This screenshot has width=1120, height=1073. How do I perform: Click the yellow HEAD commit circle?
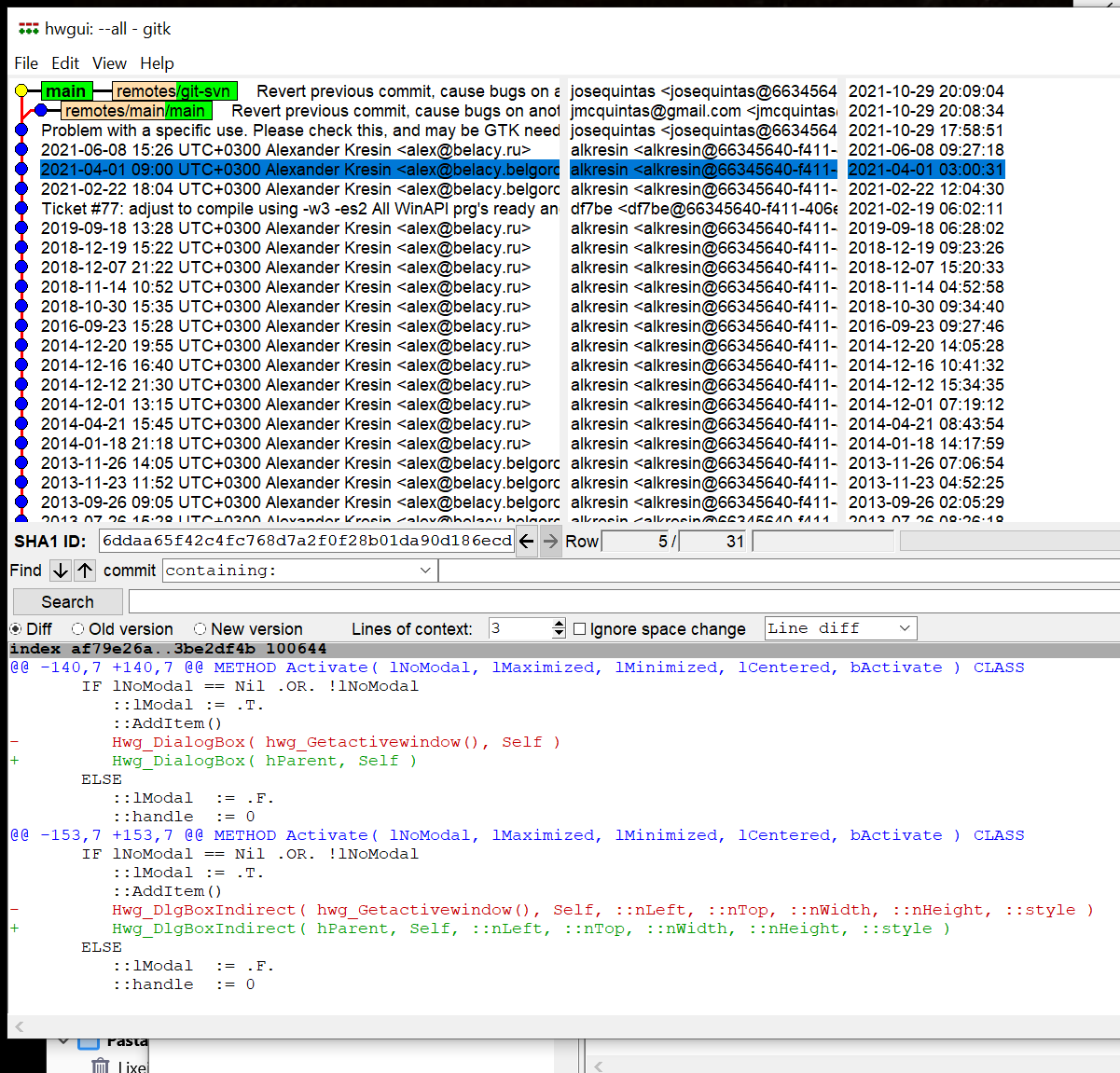[x=21, y=91]
